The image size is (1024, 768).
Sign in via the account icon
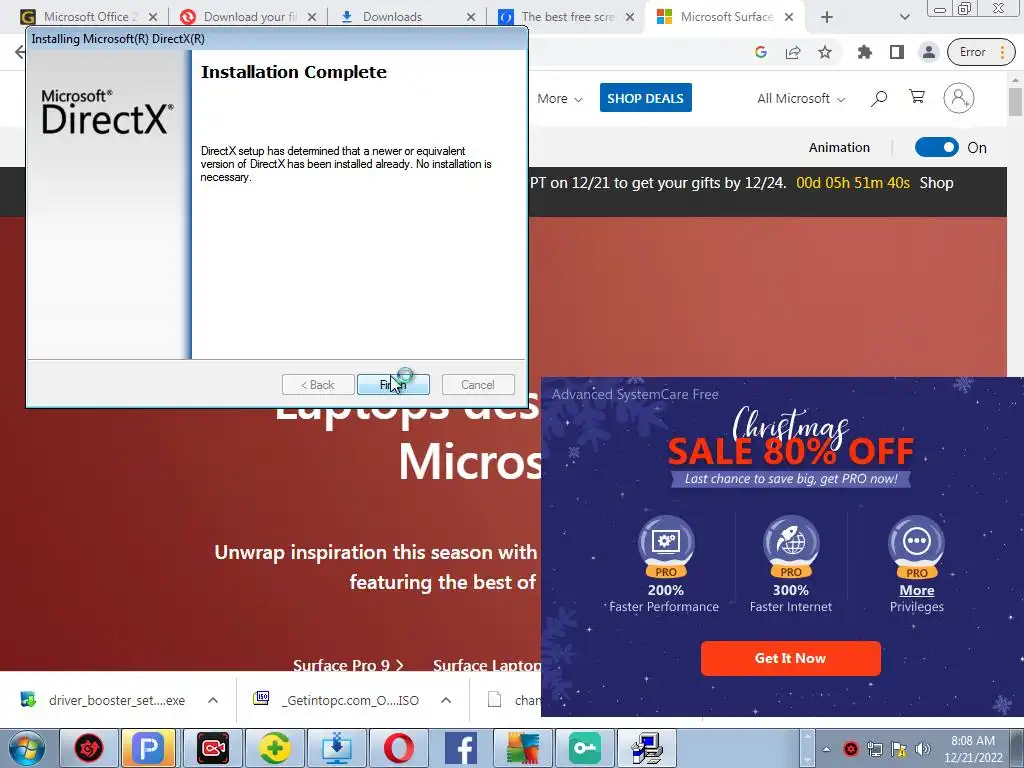959,98
